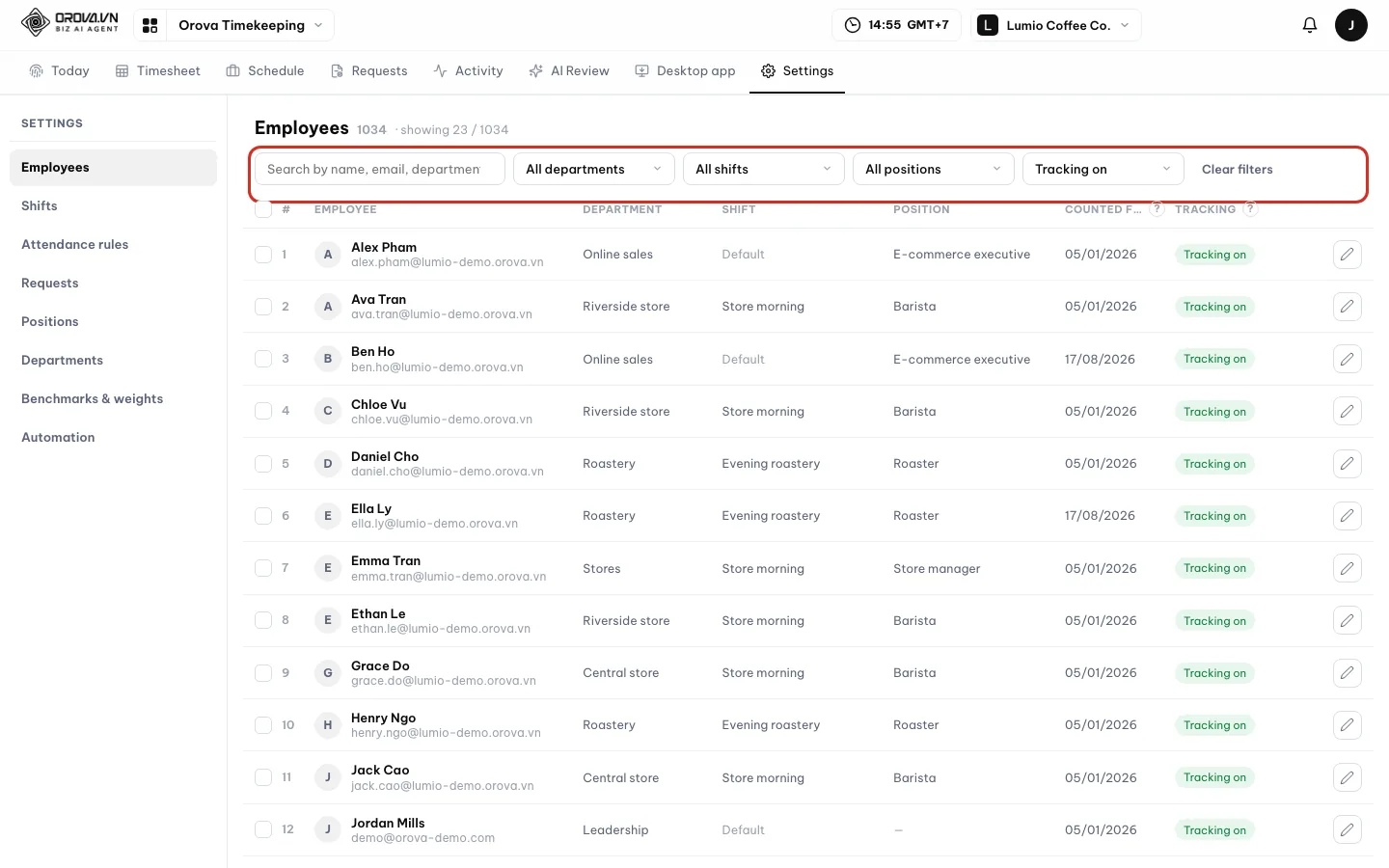Edit employee Ben Ho with pencil icon
Viewport: 1389px width, 868px height.
coord(1347,359)
